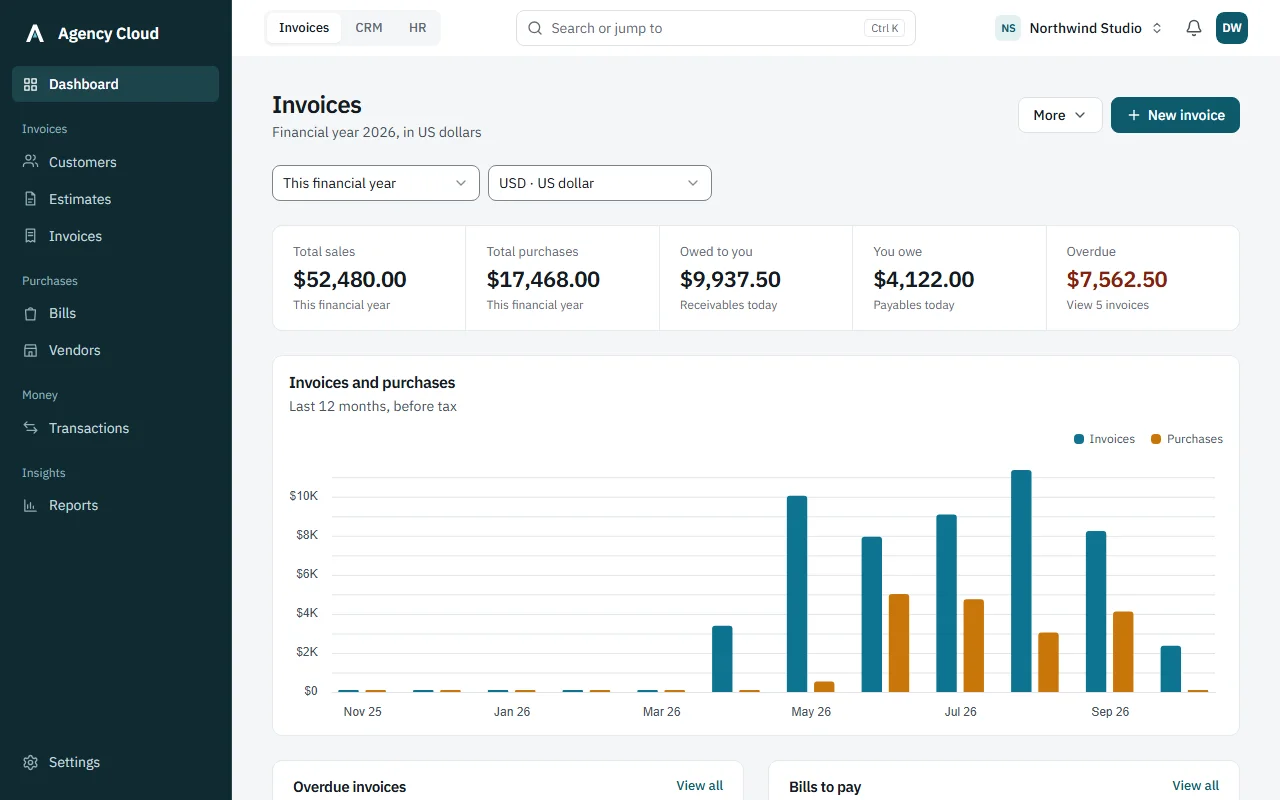Switch to the CRM tab
Screen dimensions: 1280x800
pos(369,28)
